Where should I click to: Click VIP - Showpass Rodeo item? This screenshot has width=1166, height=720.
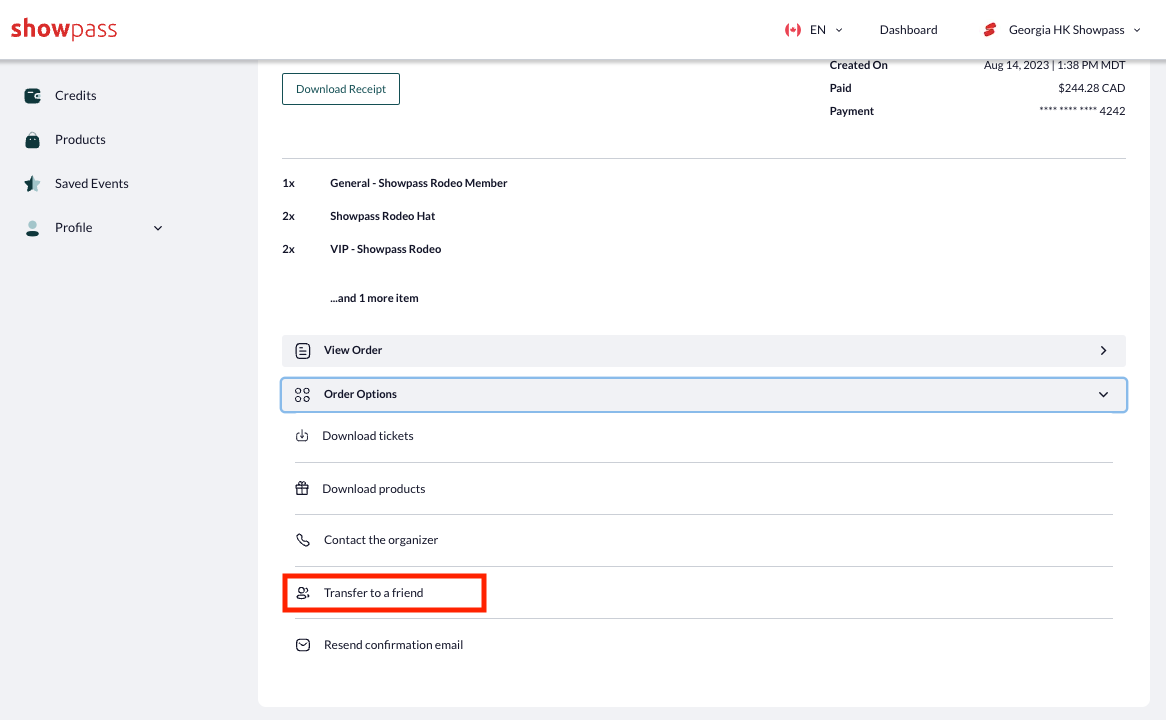pos(386,249)
